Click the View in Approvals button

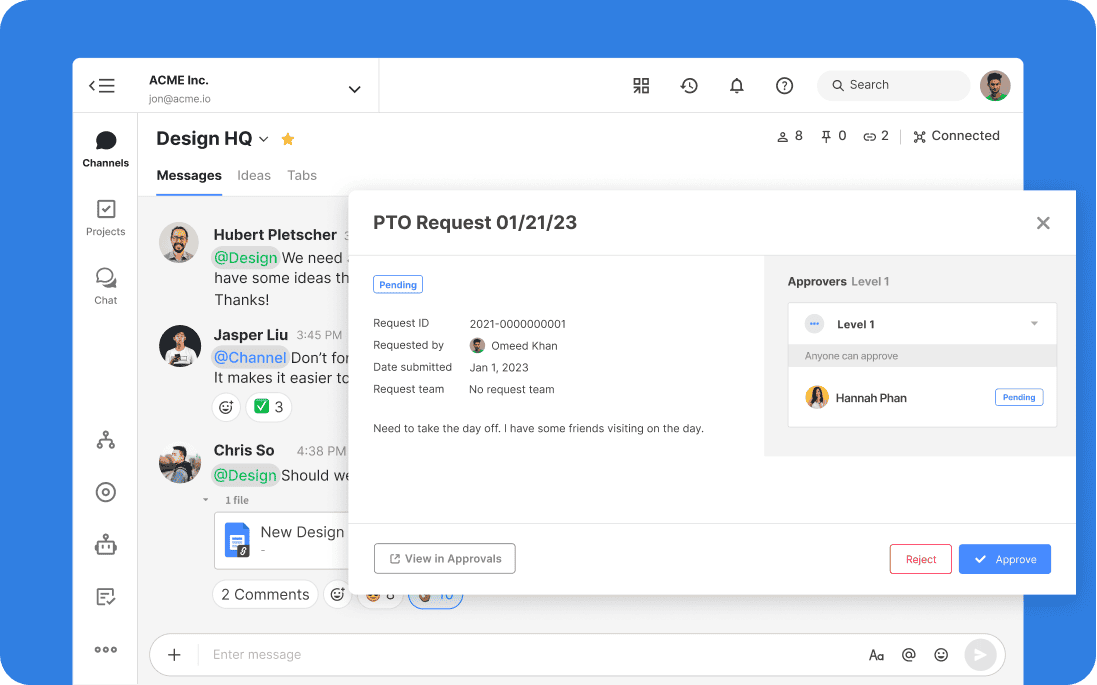point(445,559)
